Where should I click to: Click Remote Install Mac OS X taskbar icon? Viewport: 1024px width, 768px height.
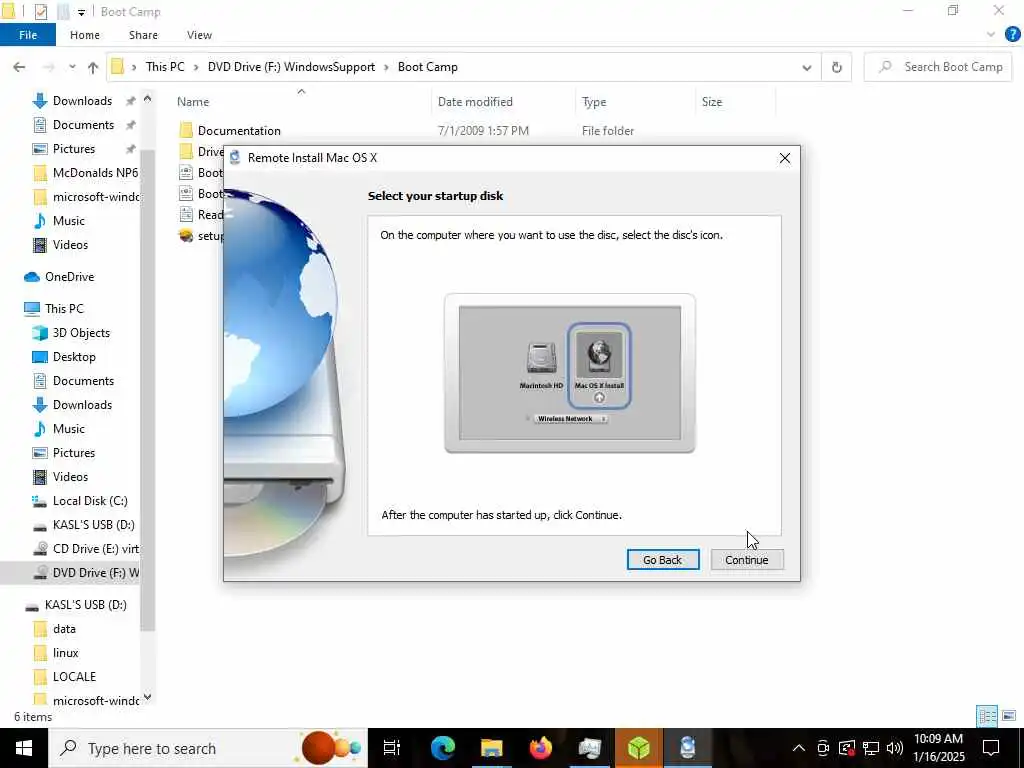(688, 748)
